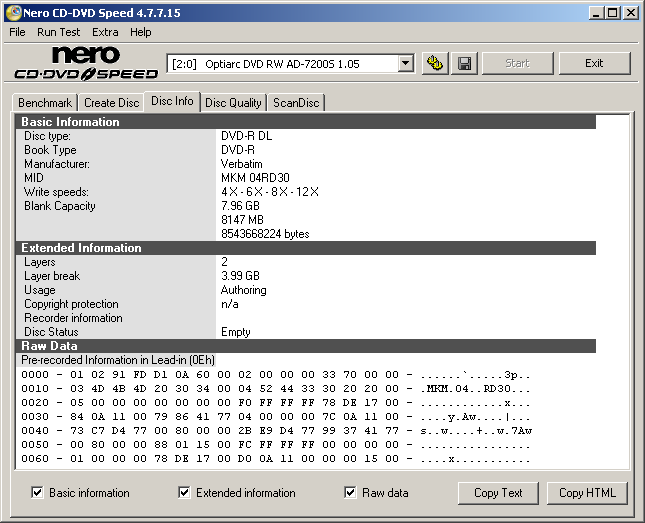Click the Copy Text button
Screen dimensions: 645x523
(499, 493)
